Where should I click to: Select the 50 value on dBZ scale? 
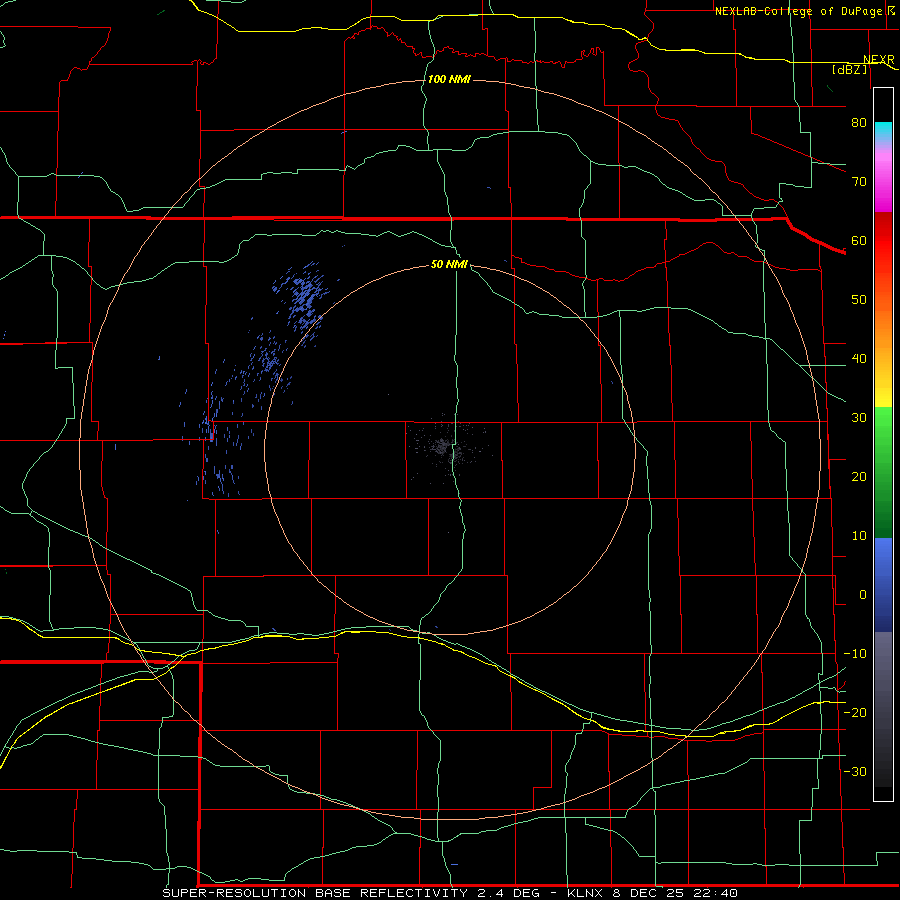tap(859, 300)
